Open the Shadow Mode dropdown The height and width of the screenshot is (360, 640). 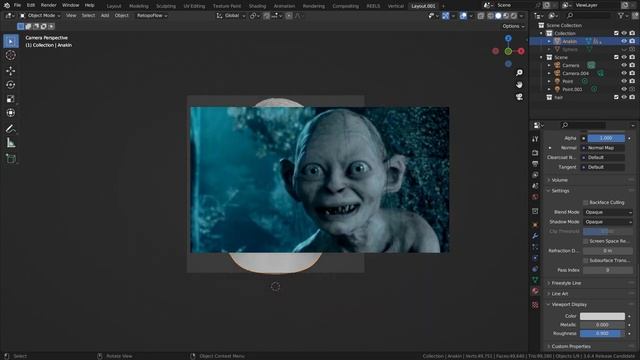(x=608, y=222)
